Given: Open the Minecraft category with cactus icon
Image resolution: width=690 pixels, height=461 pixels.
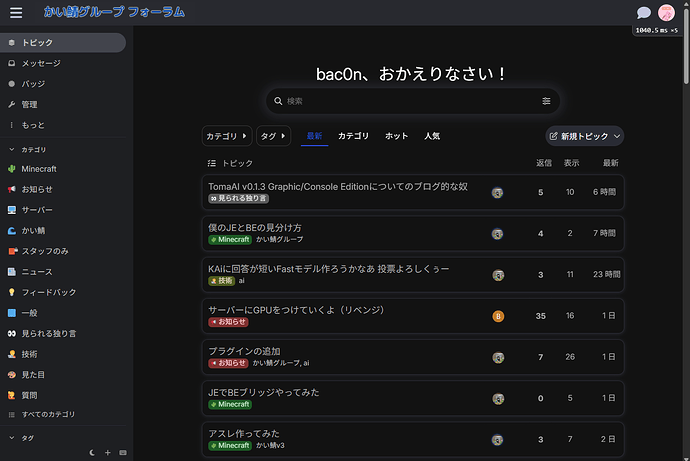Looking at the screenshot, I should click(63, 169).
